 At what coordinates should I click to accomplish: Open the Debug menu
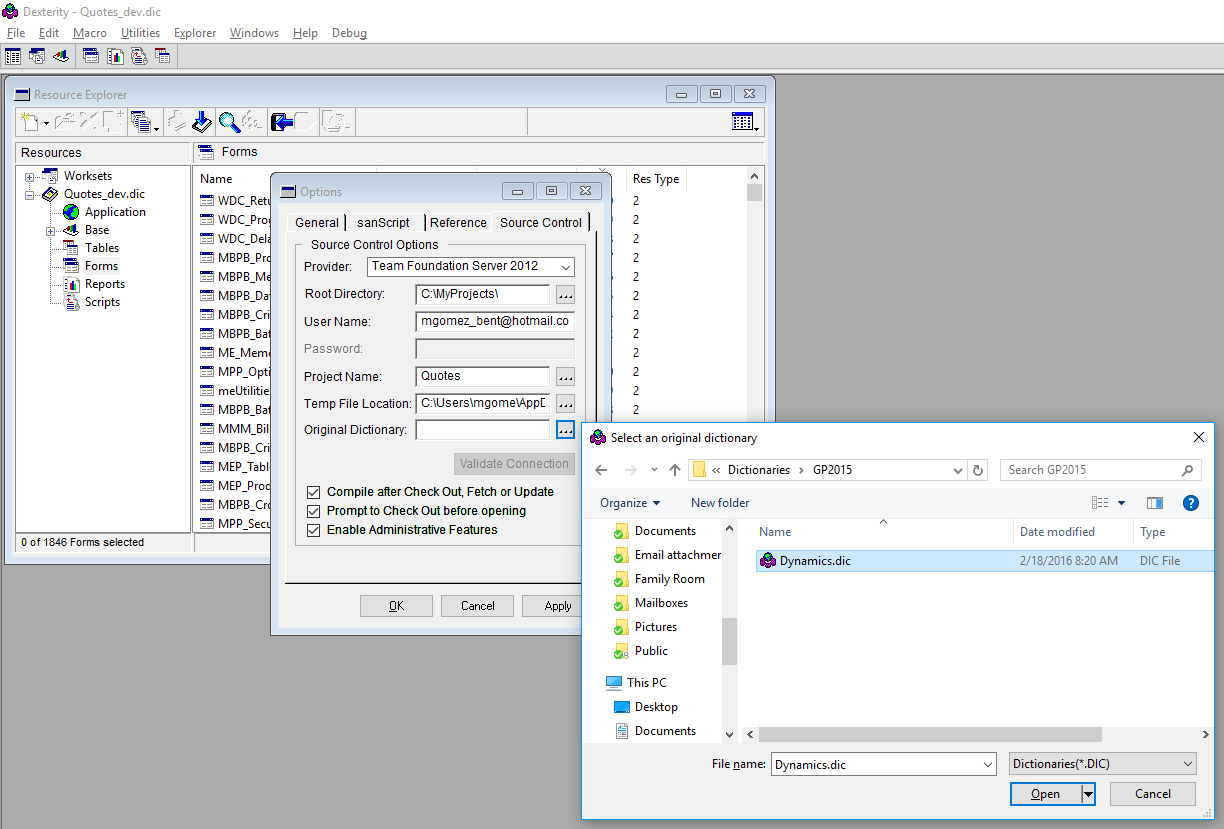pos(349,33)
